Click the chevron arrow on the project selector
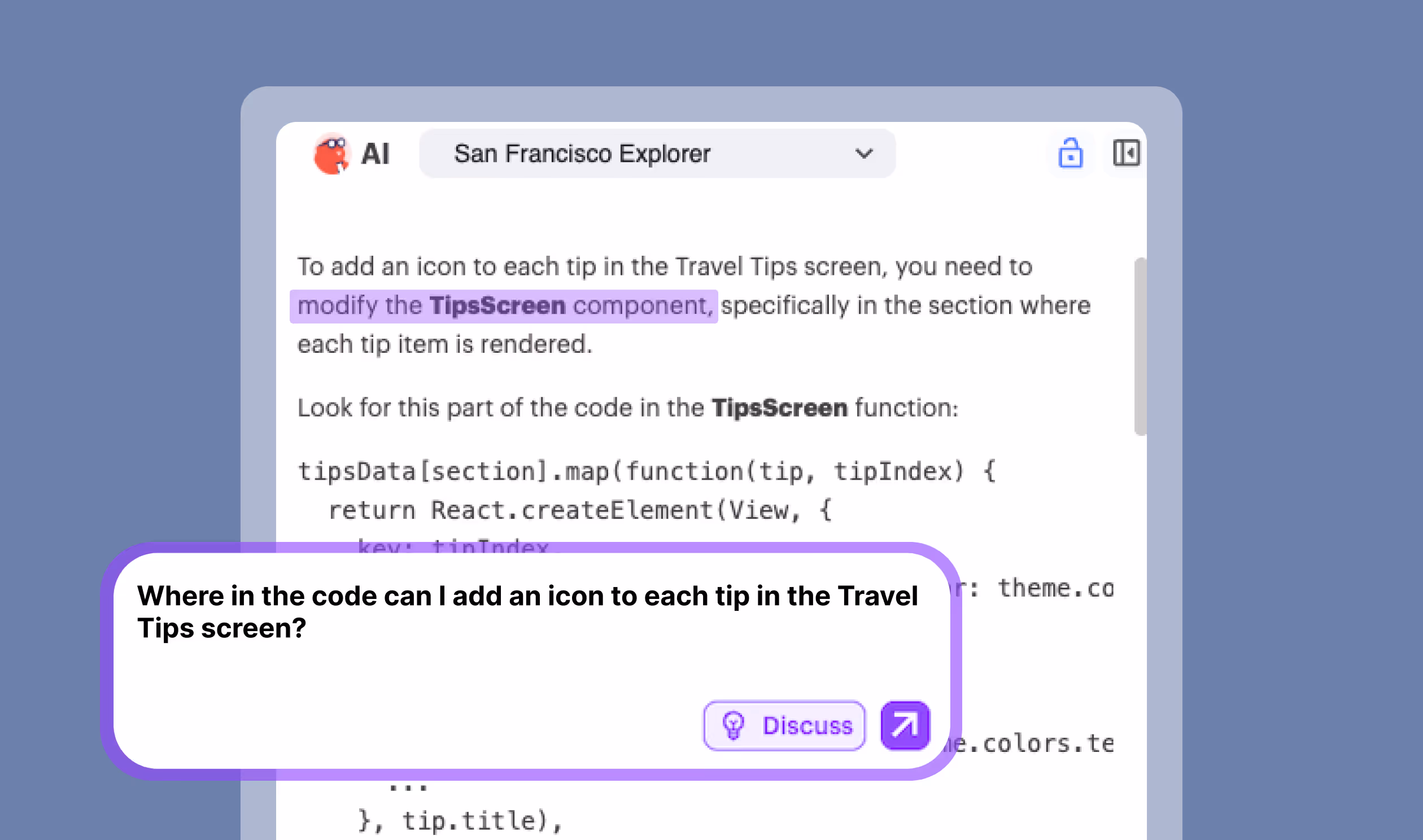 coord(863,154)
